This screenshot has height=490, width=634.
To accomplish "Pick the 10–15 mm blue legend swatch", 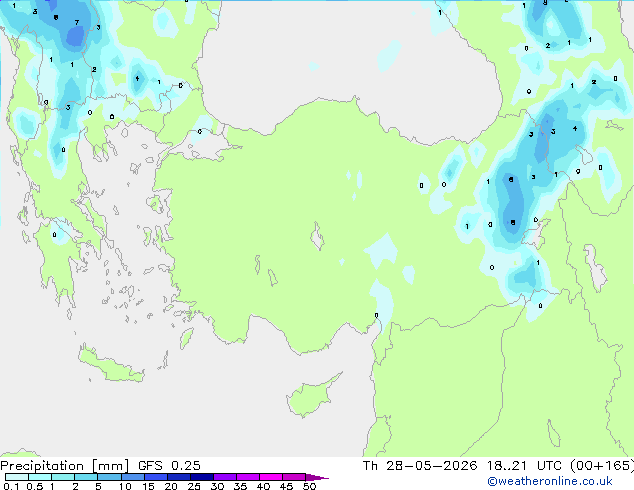I will pyautogui.click(x=133, y=477).
